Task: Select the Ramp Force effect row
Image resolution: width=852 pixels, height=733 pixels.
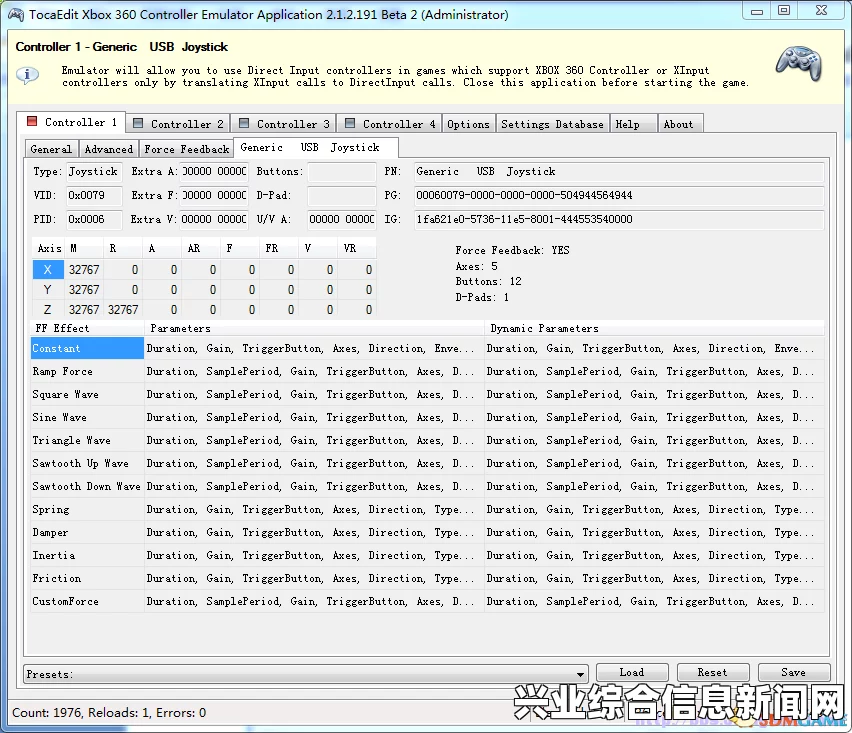Action: [x=428, y=372]
